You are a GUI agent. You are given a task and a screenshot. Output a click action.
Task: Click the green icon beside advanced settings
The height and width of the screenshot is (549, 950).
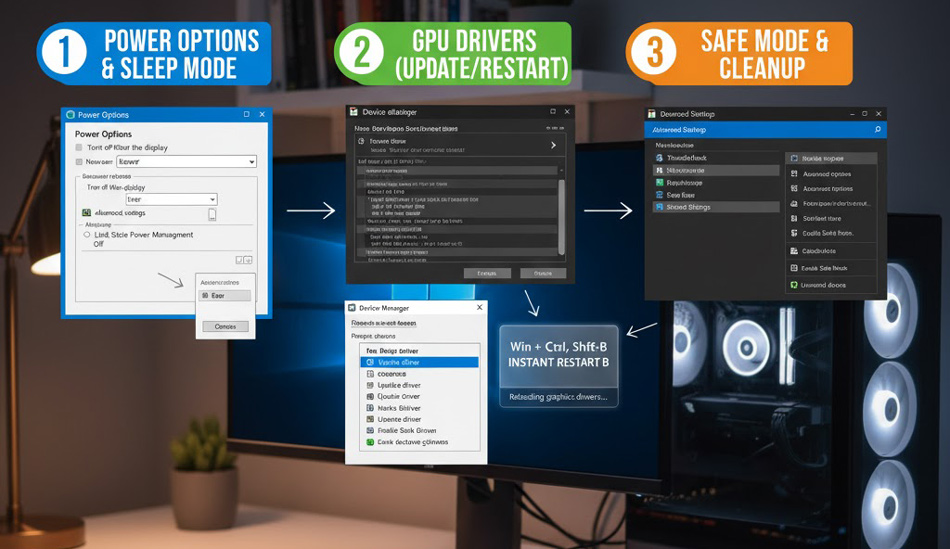point(87,213)
